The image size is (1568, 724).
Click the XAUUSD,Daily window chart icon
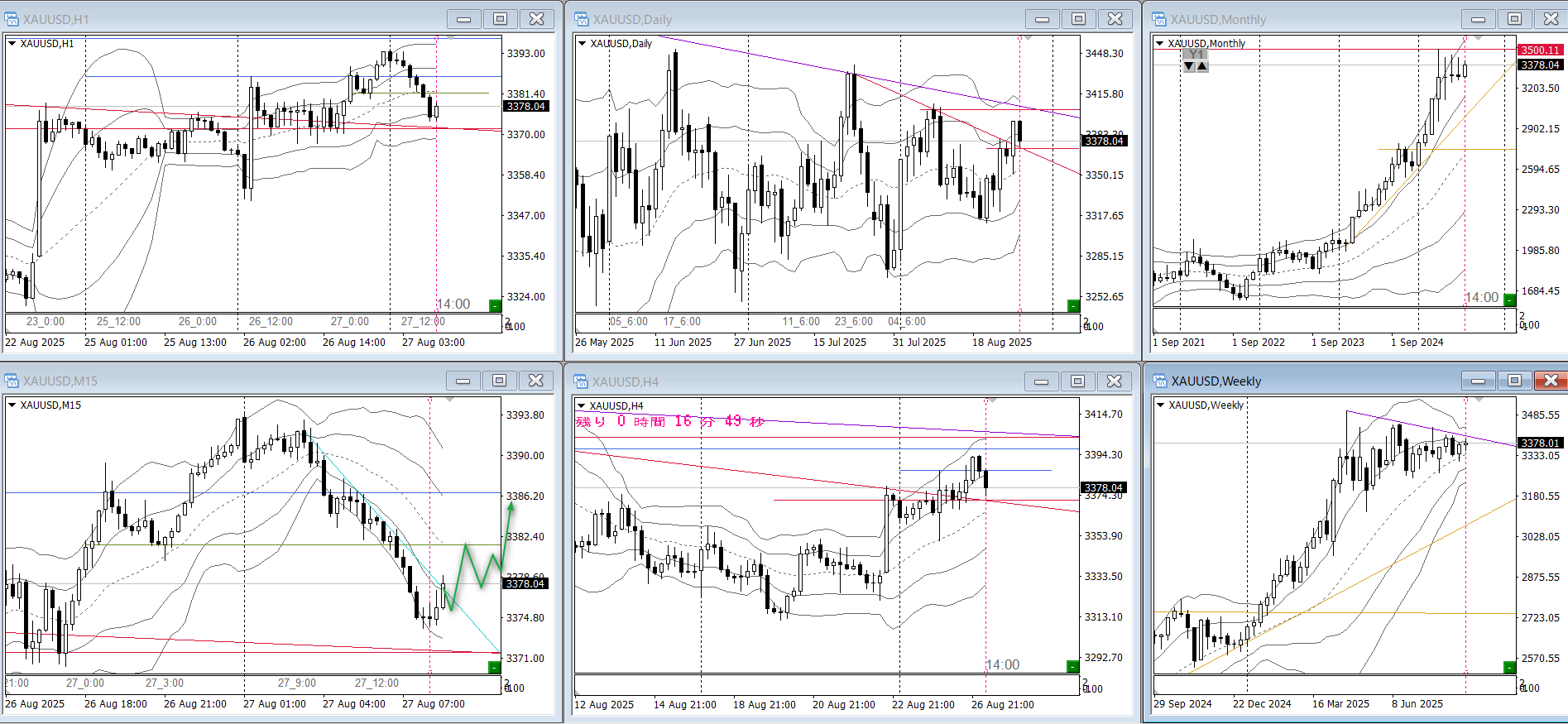coord(582,19)
